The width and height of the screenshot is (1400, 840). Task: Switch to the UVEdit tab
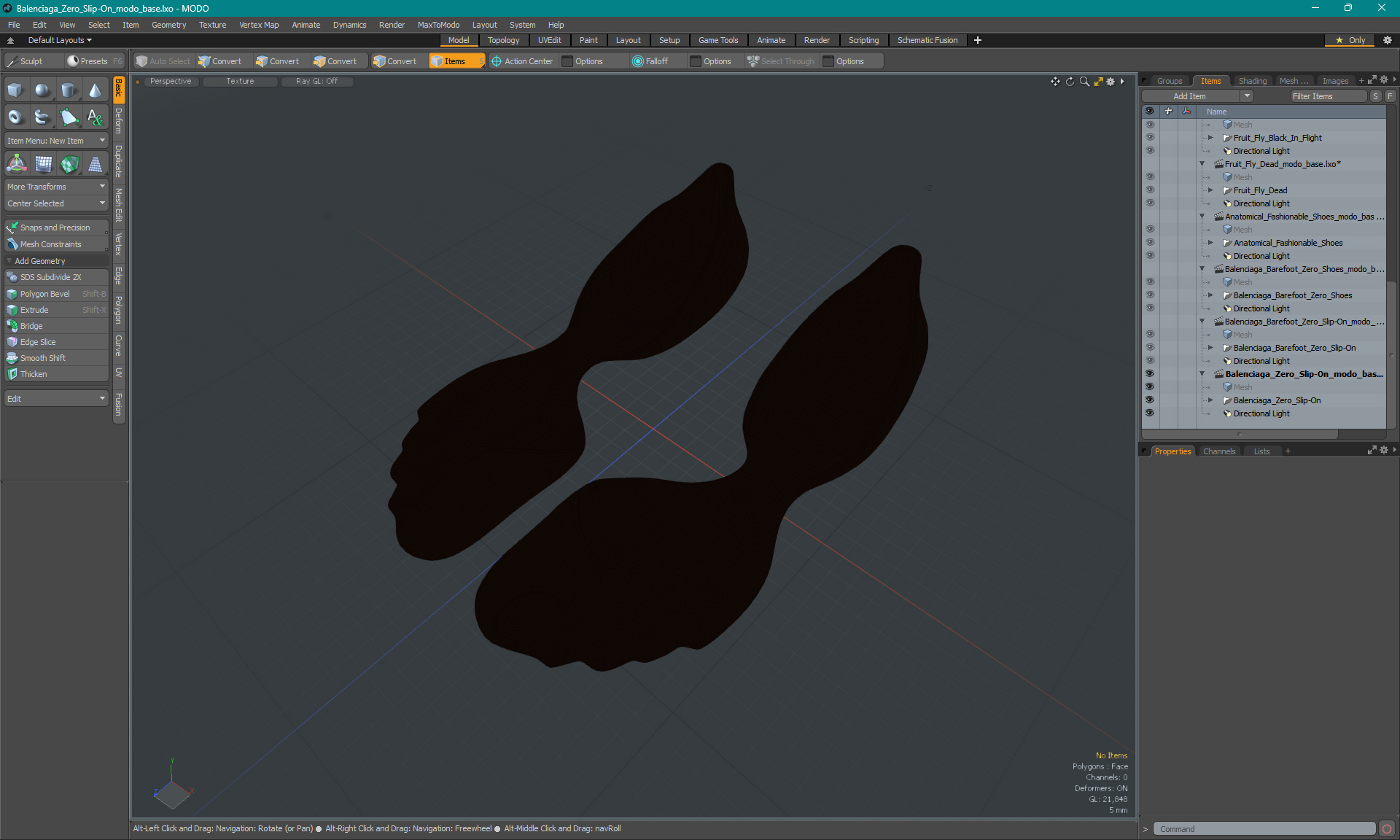(550, 40)
